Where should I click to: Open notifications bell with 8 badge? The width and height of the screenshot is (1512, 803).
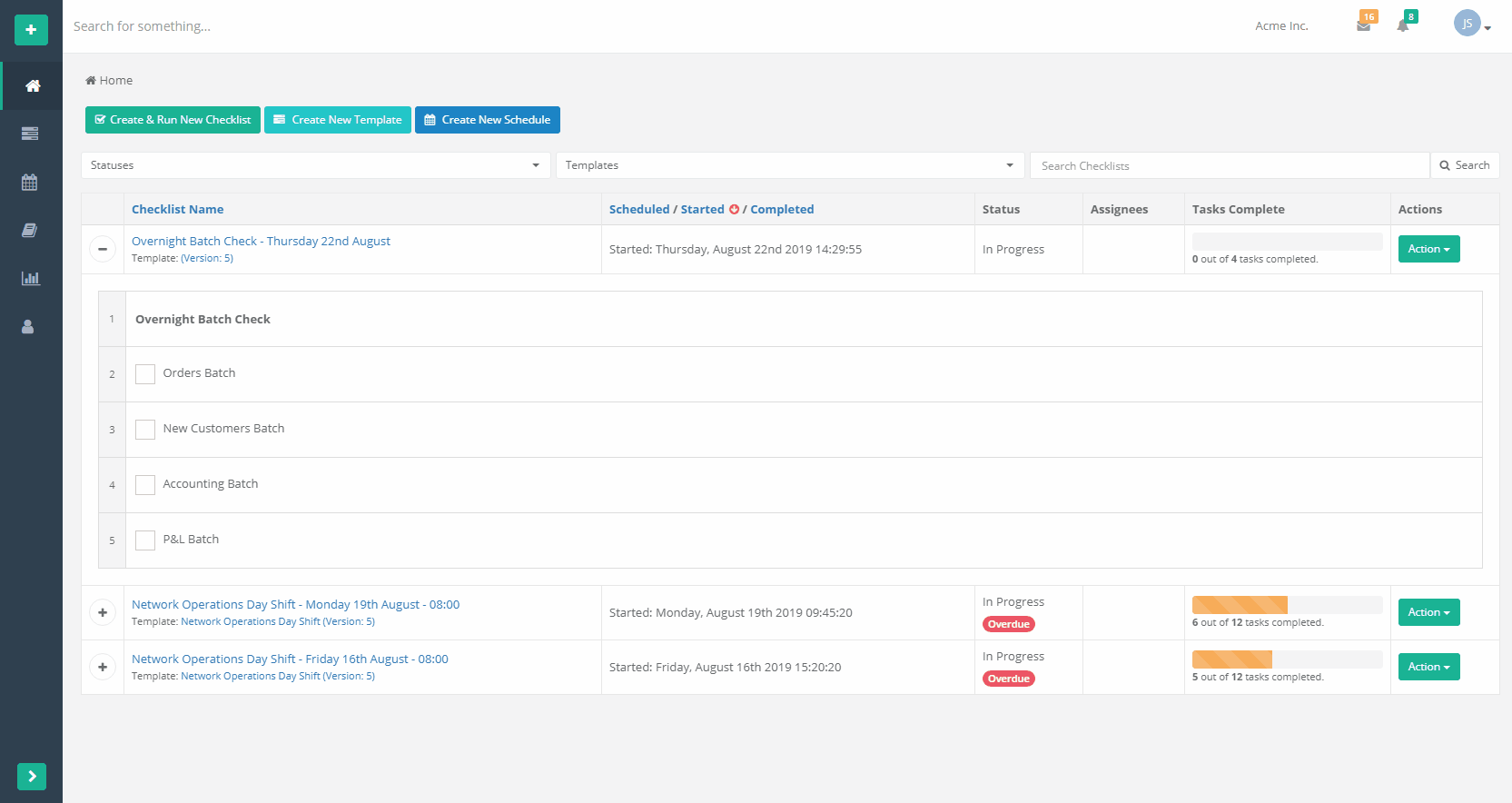point(1404,25)
